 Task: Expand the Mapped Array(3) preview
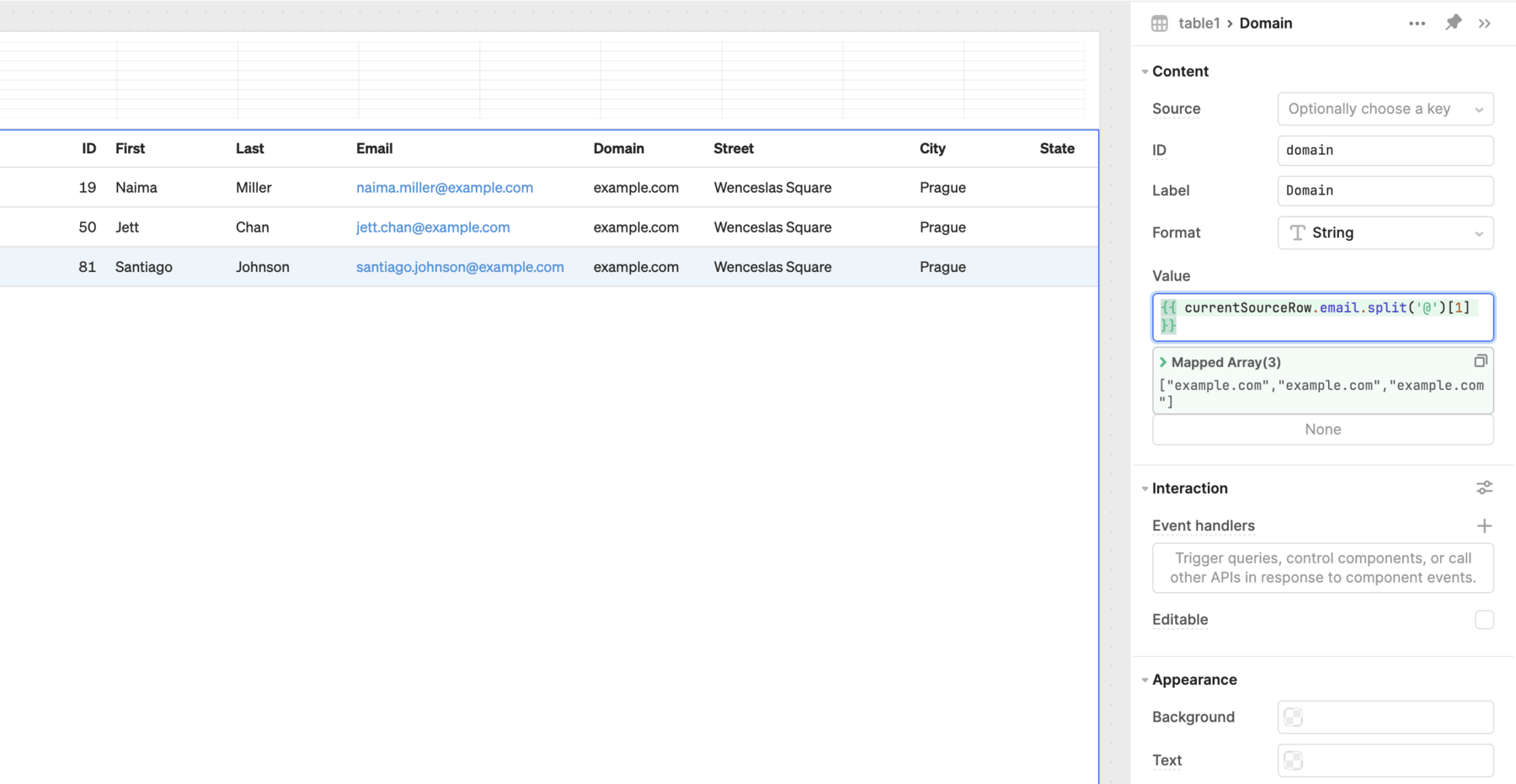[x=1163, y=362]
